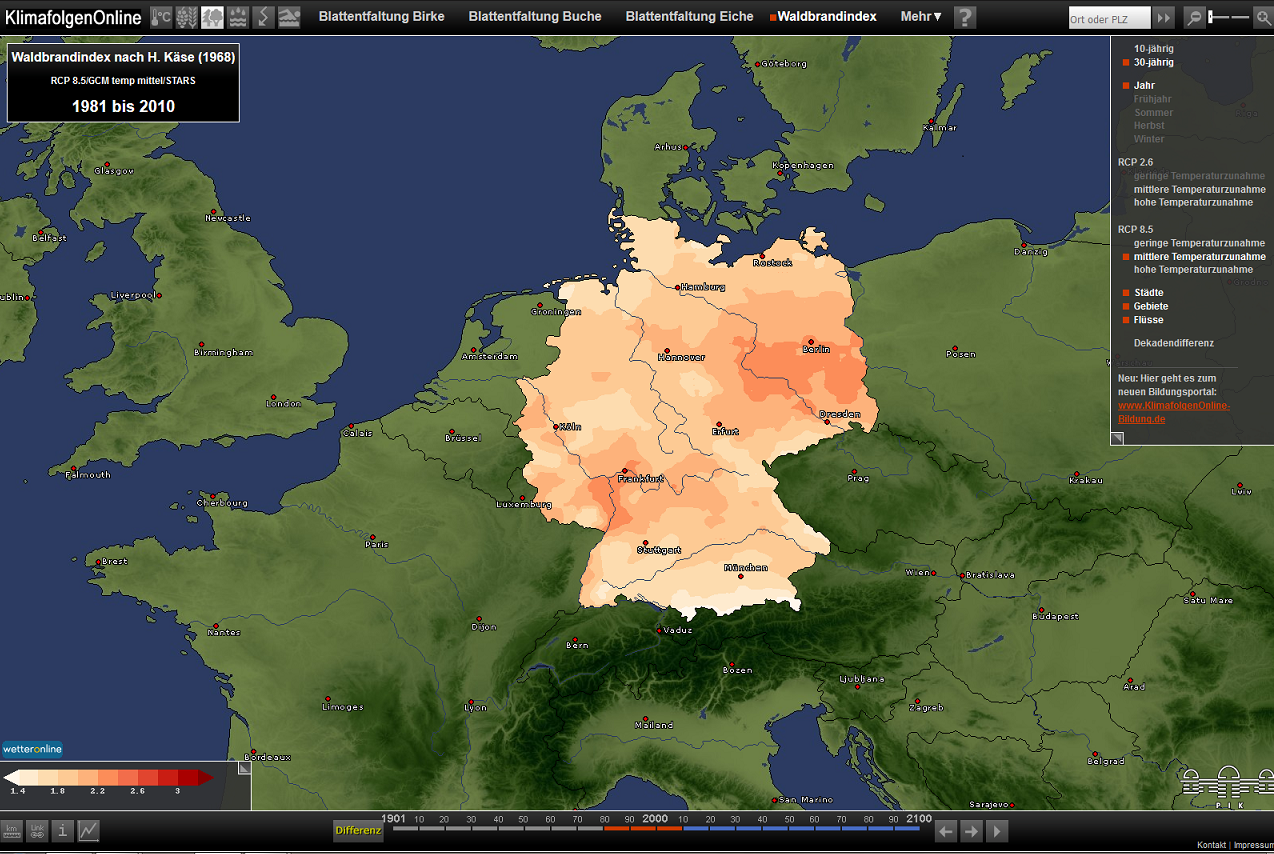Toggle the km scale bar icon
The image size is (1274, 854).
tap(12, 830)
